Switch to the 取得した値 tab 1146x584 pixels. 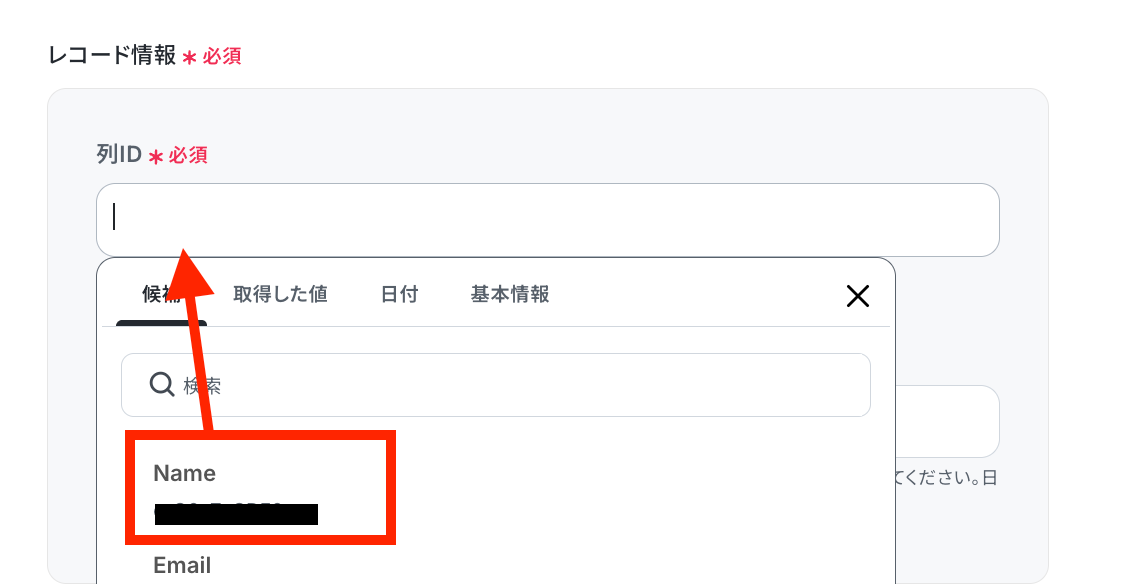280,295
